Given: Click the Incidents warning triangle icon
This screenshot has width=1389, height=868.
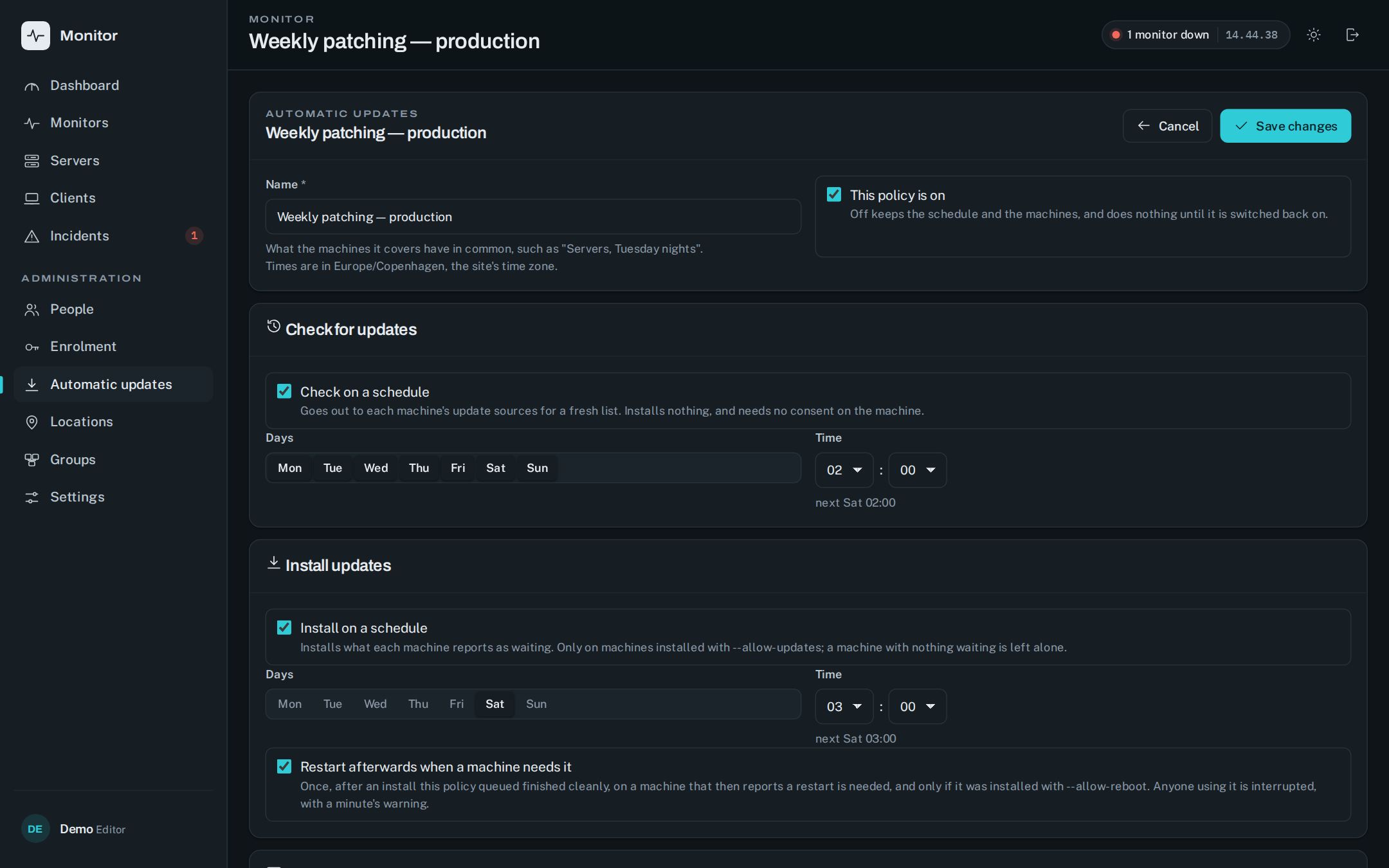Looking at the screenshot, I should [32, 236].
